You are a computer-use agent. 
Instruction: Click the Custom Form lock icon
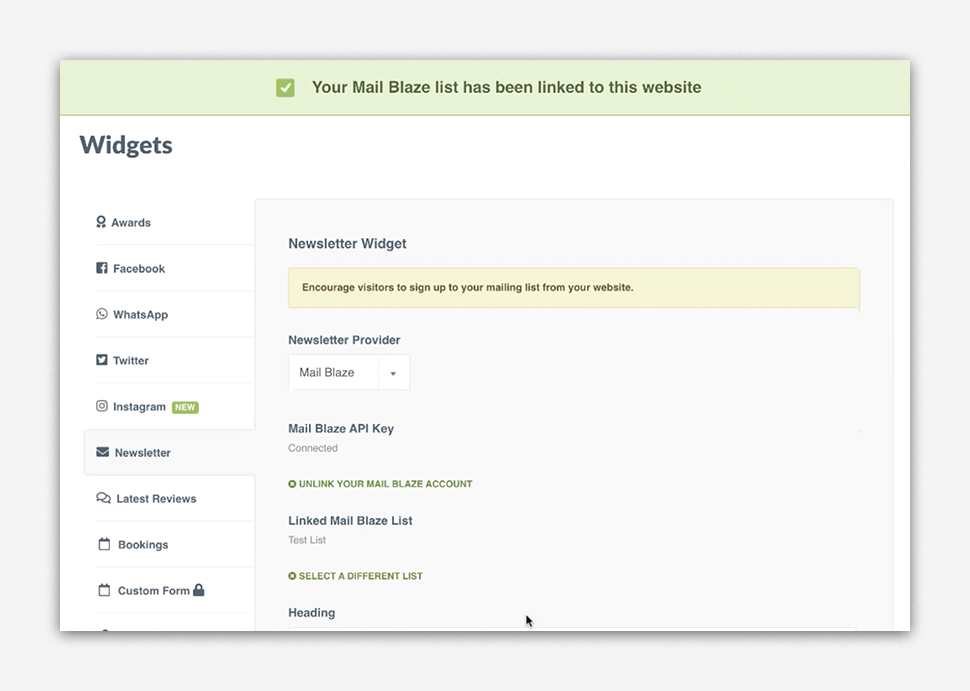click(199, 590)
